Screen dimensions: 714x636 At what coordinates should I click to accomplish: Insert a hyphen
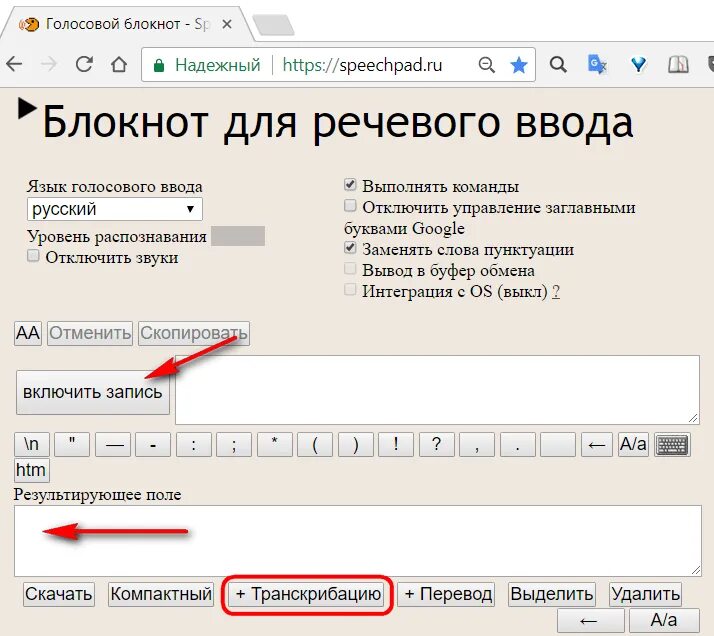click(153, 444)
